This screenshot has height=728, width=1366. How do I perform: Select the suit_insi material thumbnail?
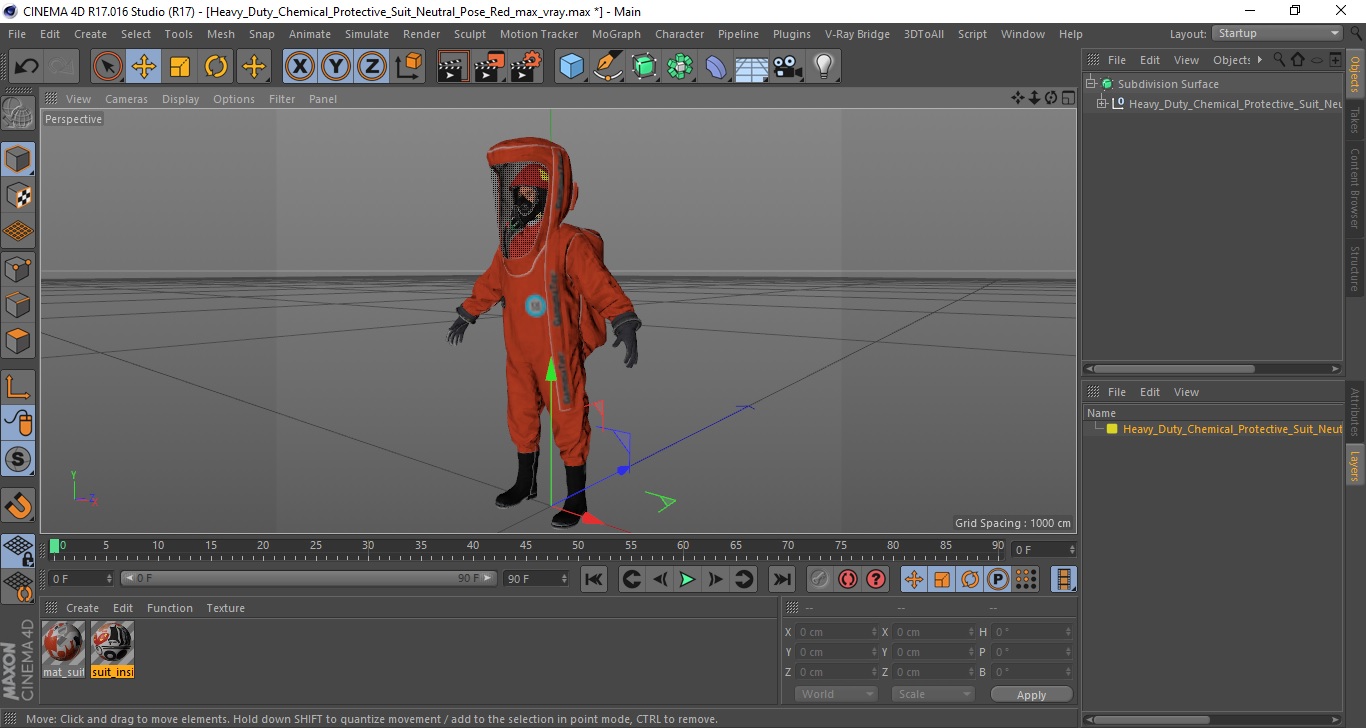(x=112, y=649)
